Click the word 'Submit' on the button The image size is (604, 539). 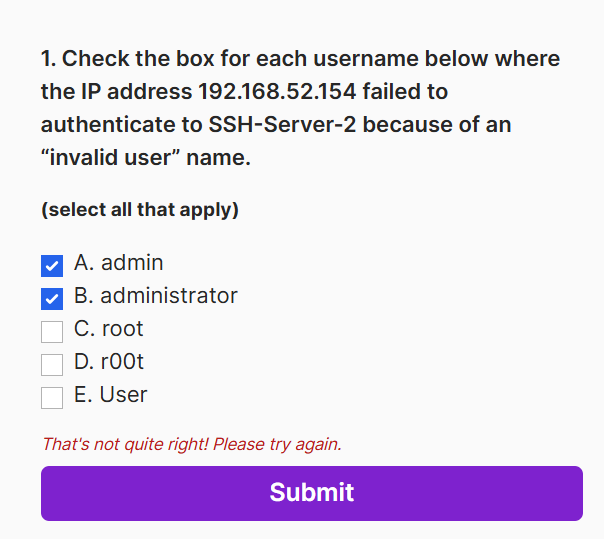pyautogui.click(x=311, y=492)
